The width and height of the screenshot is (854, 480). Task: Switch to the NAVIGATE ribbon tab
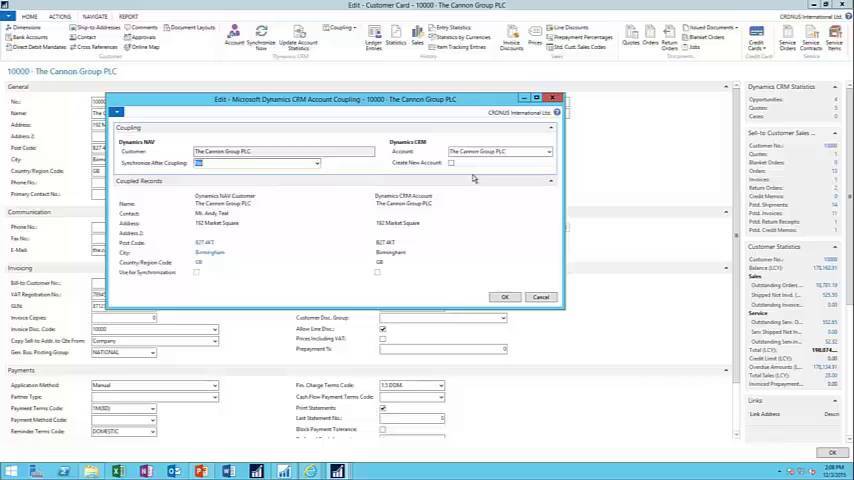point(95,17)
